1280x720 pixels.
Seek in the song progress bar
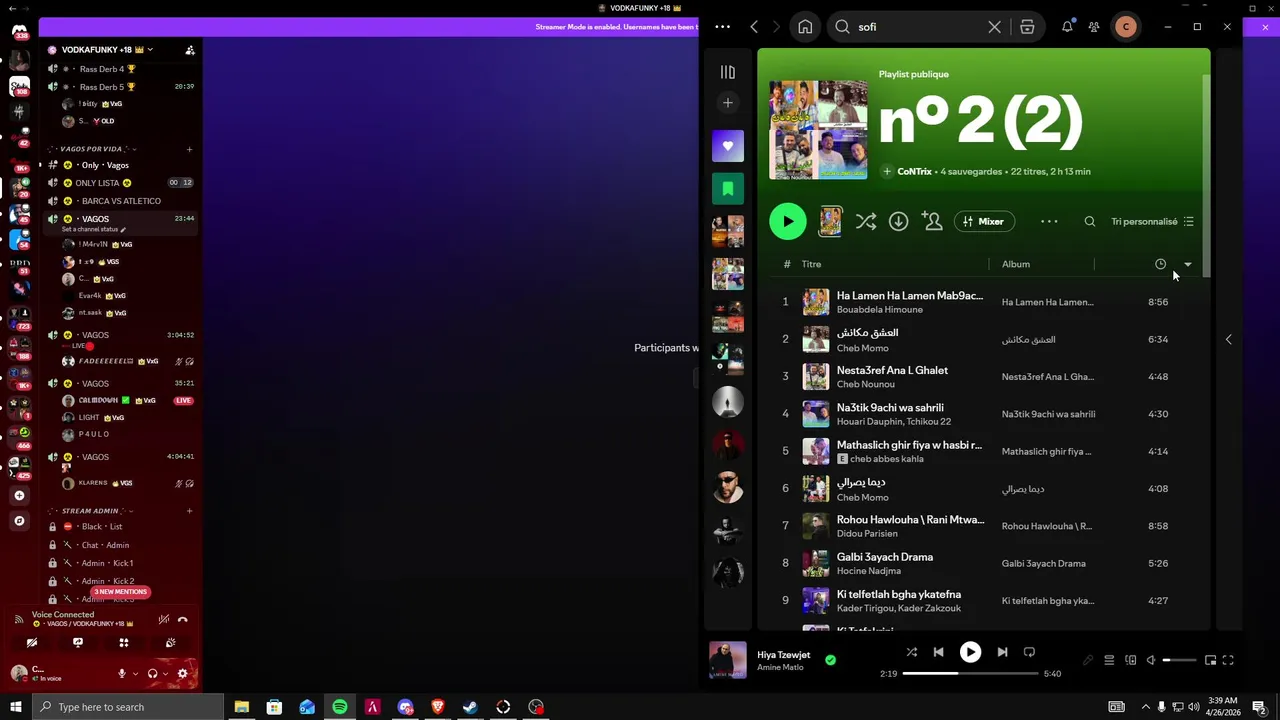pos(970,674)
